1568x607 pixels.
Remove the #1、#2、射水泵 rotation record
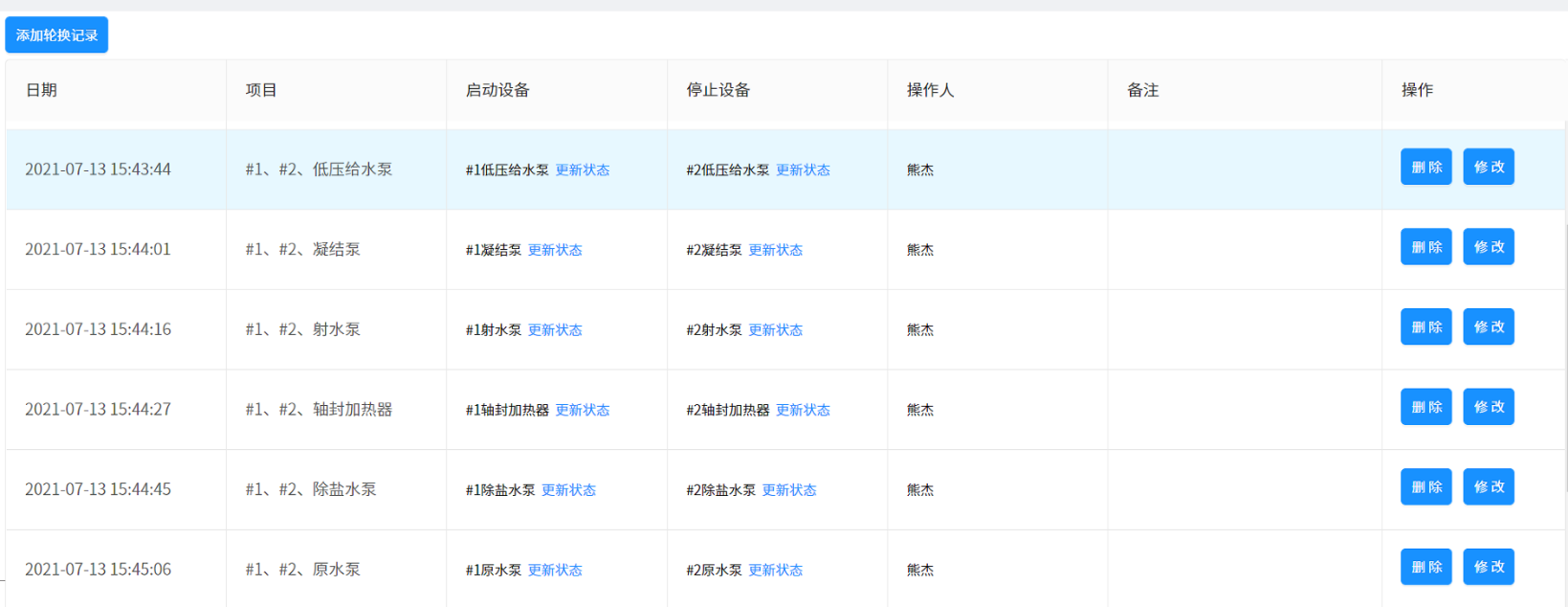point(1425,327)
